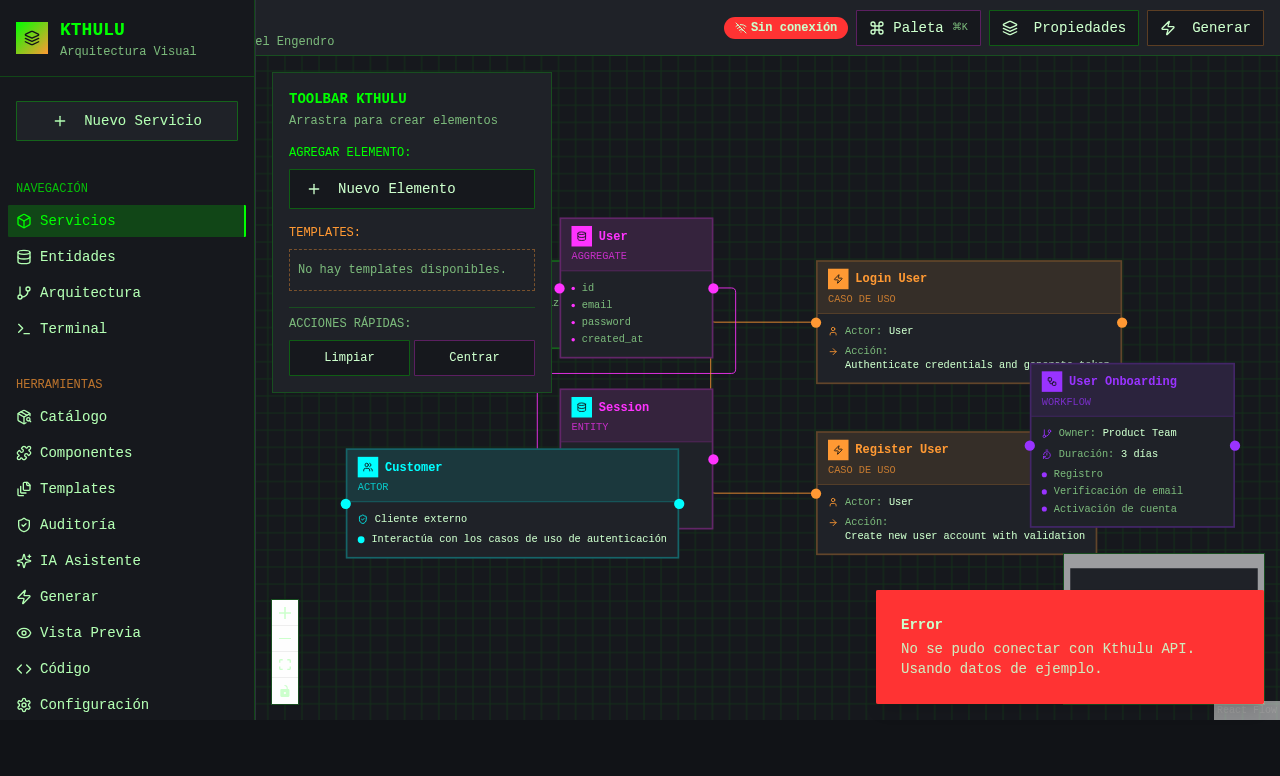Open the Paleta command palette
This screenshot has height=776, width=1280.
pyautogui.click(x=918, y=28)
